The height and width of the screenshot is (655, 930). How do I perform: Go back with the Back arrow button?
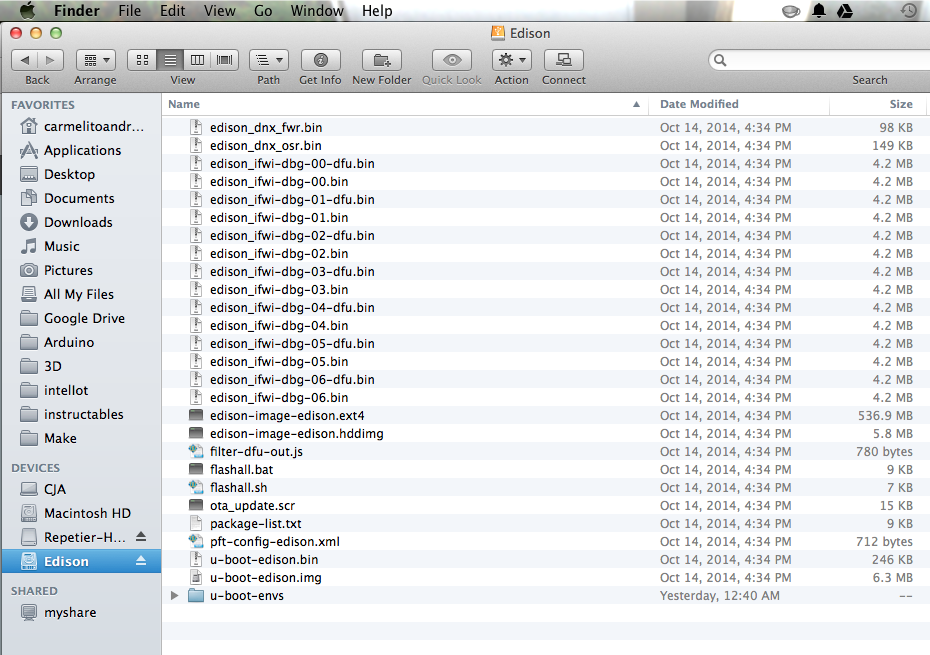(x=24, y=60)
